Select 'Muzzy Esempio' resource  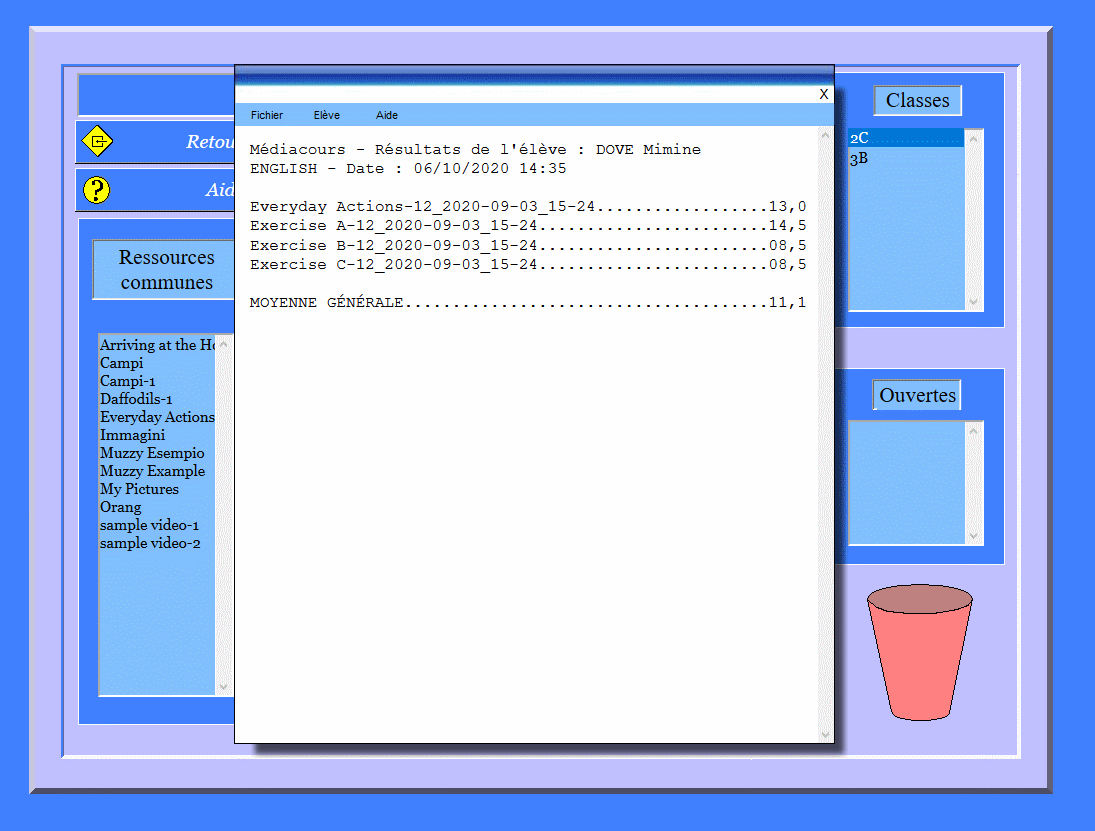157,453
